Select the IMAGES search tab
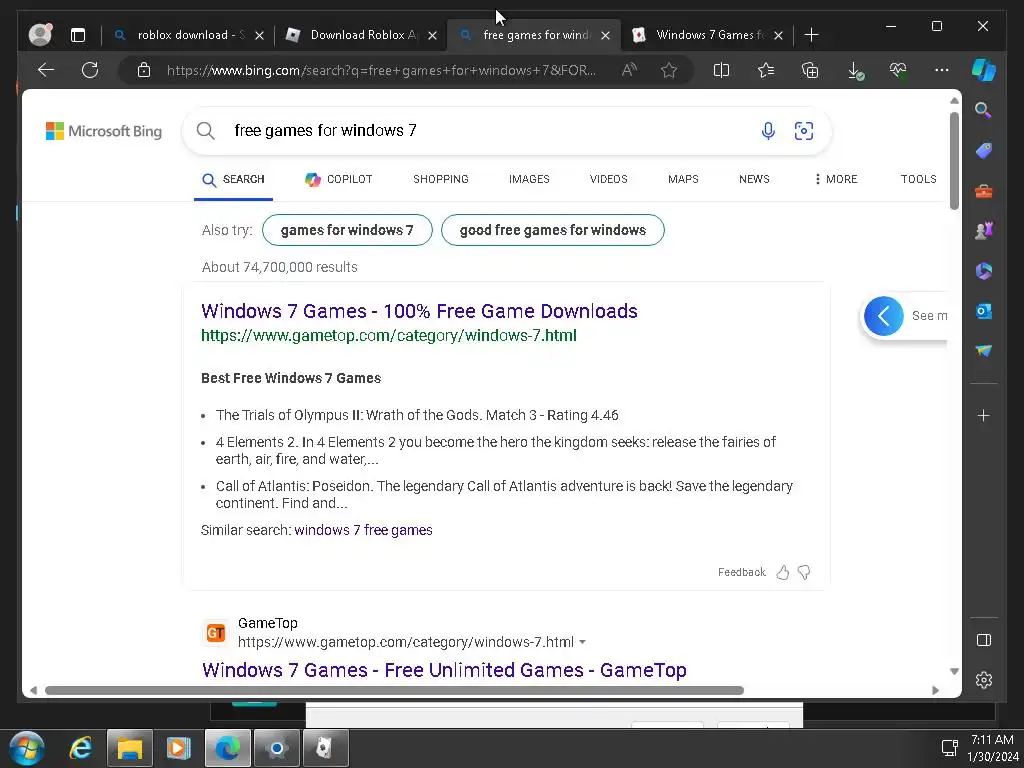 click(x=529, y=179)
